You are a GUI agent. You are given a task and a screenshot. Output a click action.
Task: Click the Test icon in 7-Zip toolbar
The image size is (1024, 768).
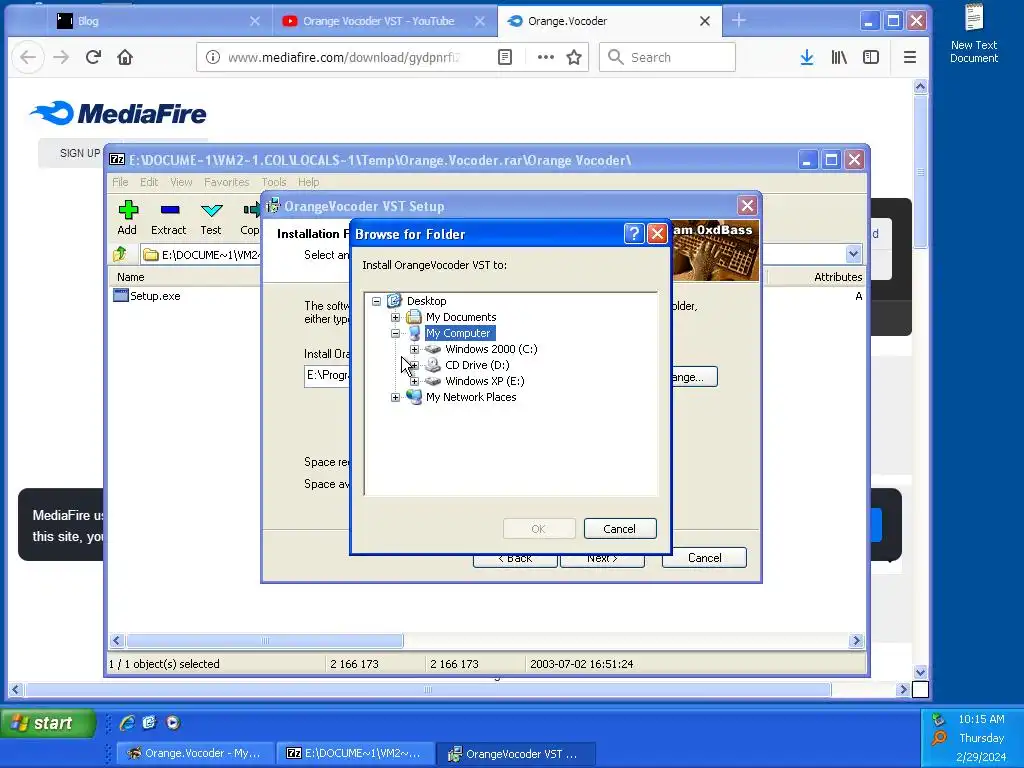[x=212, y=210]
